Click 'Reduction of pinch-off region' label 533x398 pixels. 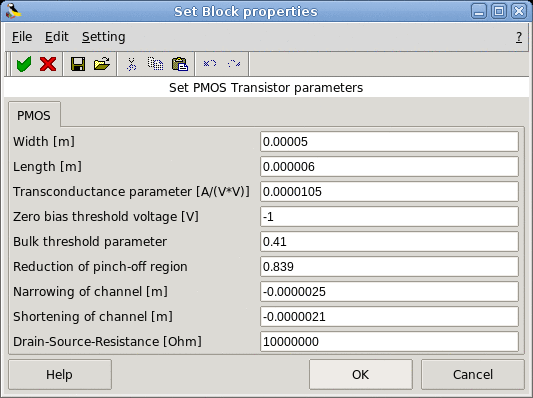coord(100,267)
